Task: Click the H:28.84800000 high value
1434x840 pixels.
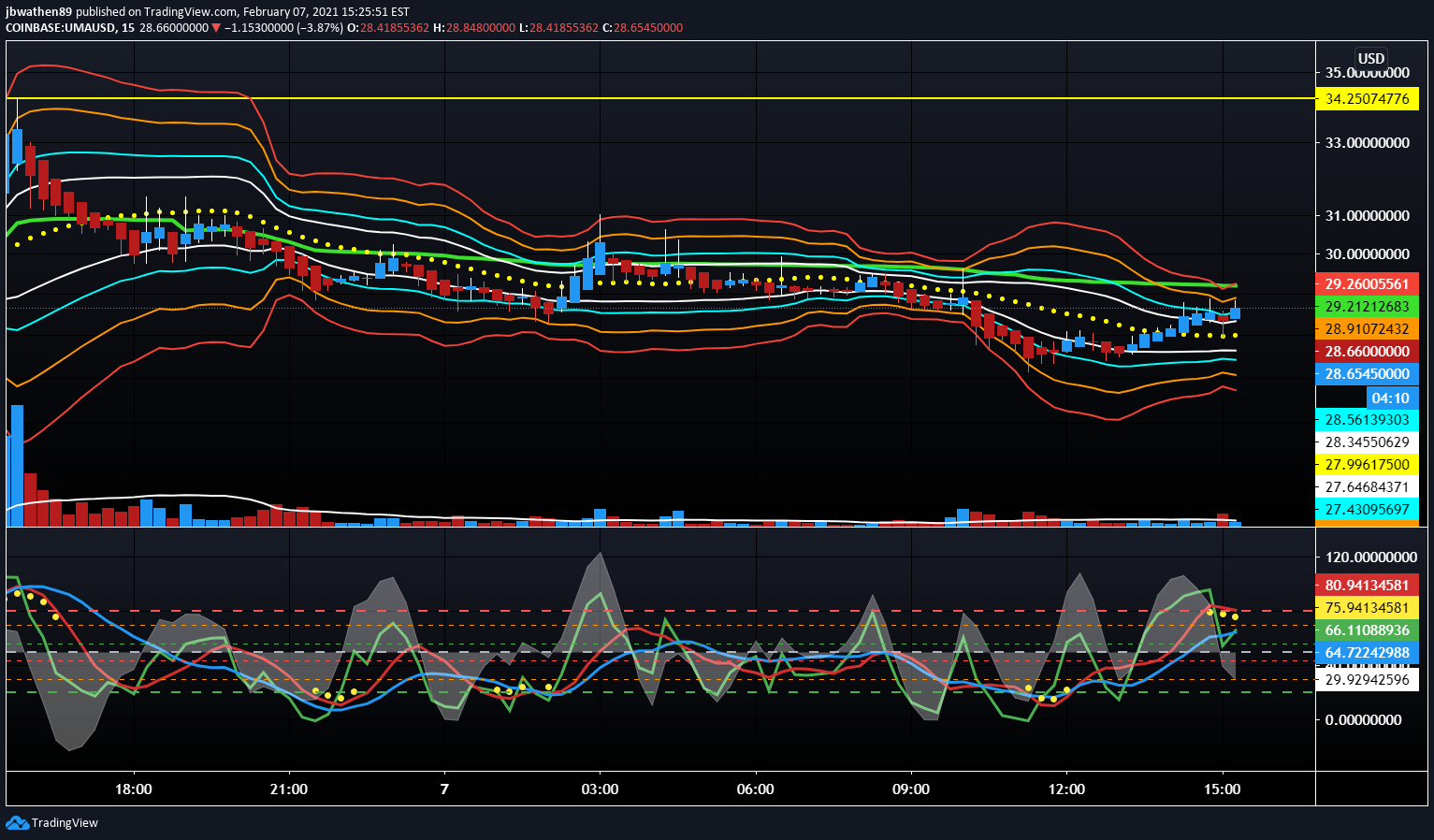Action: [474, 28]
